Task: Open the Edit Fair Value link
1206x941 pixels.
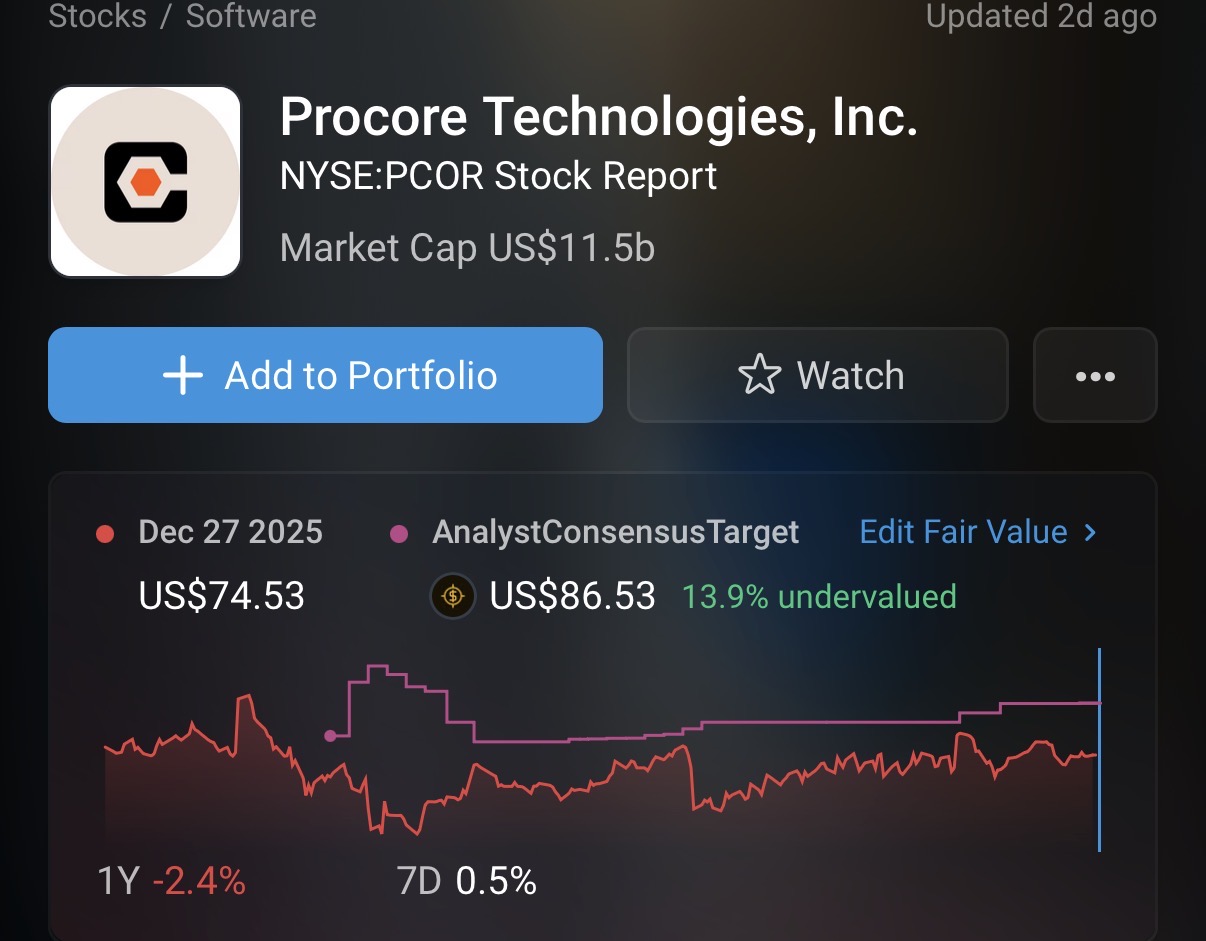Action: click(x=963, y=532)
